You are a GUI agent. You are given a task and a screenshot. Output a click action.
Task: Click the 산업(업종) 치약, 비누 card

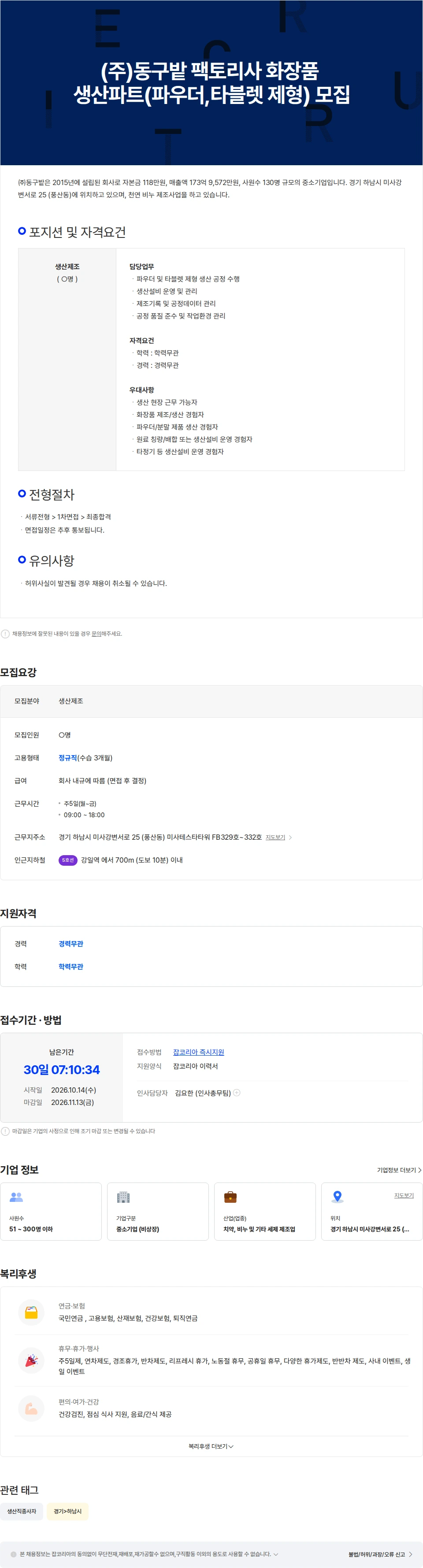(x=265, y=1211)
